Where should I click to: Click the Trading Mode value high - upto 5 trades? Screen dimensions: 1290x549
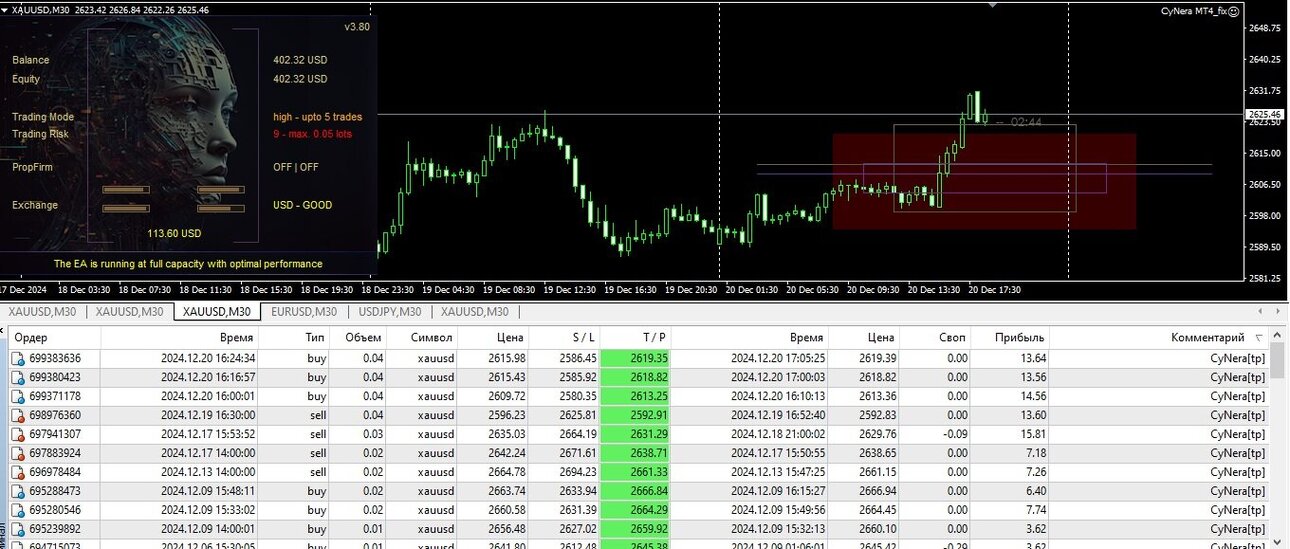tap(318, 117)
